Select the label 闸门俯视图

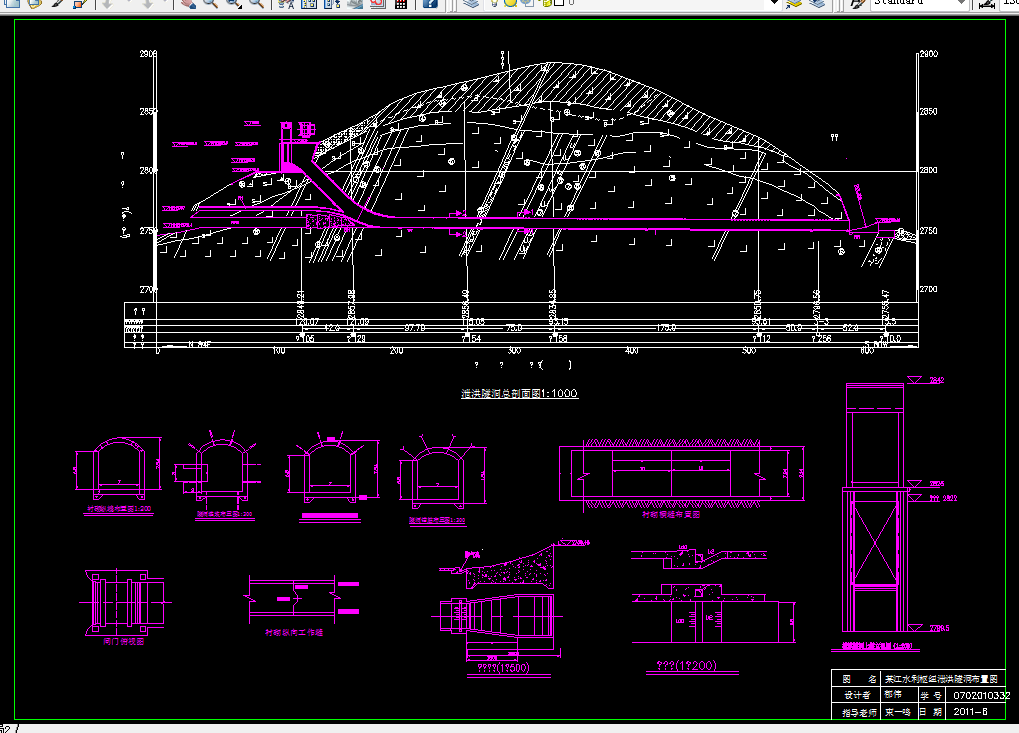coord(123,641)
